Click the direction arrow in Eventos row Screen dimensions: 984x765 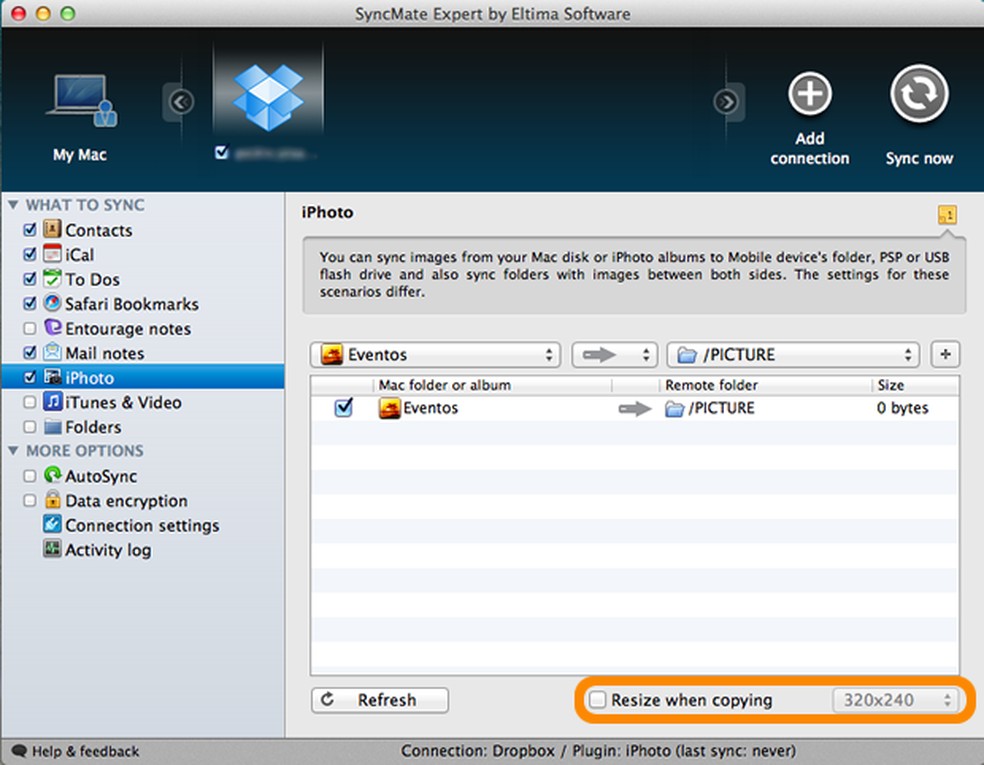[635, 409]
